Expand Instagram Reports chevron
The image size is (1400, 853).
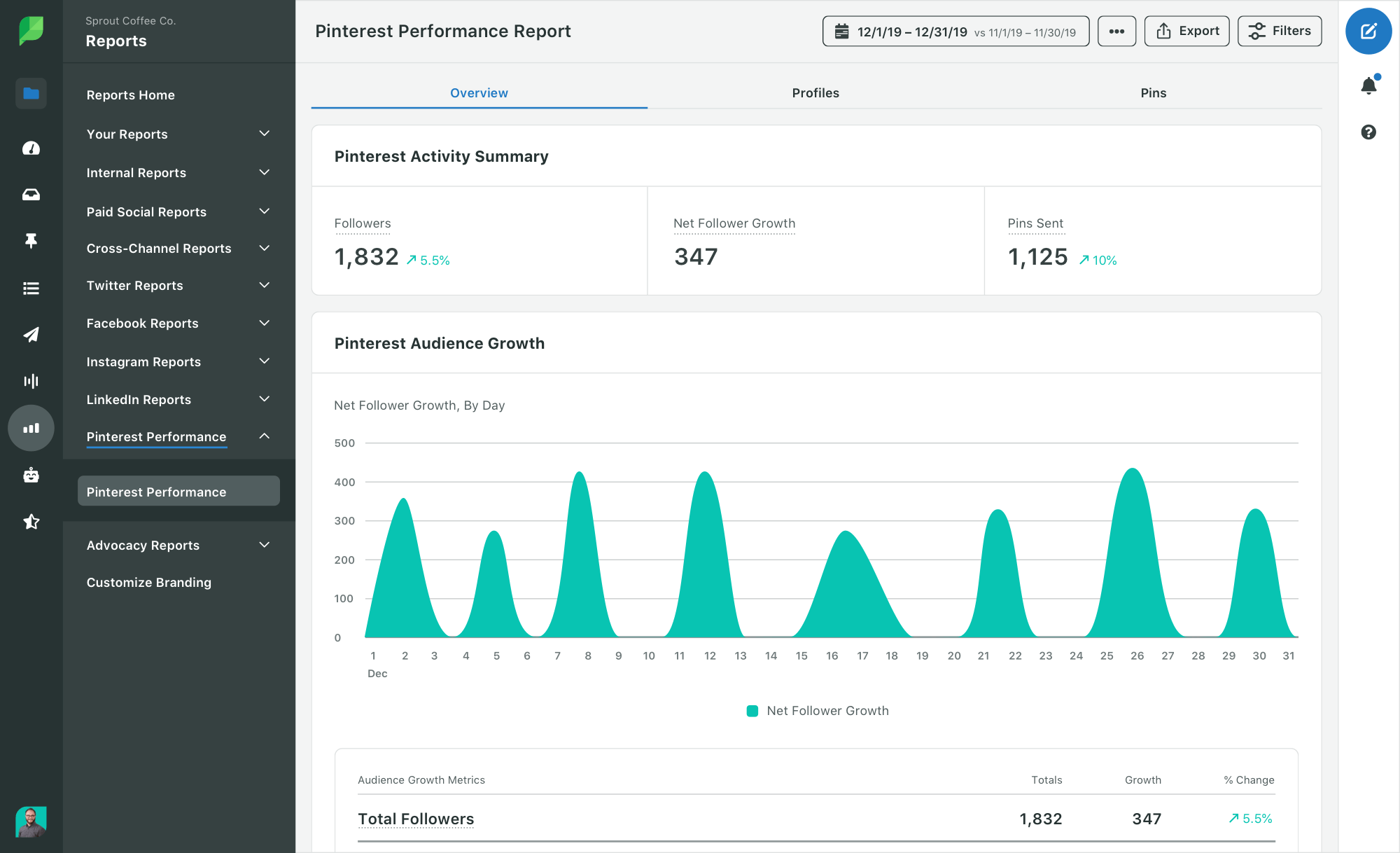point(265,361)
